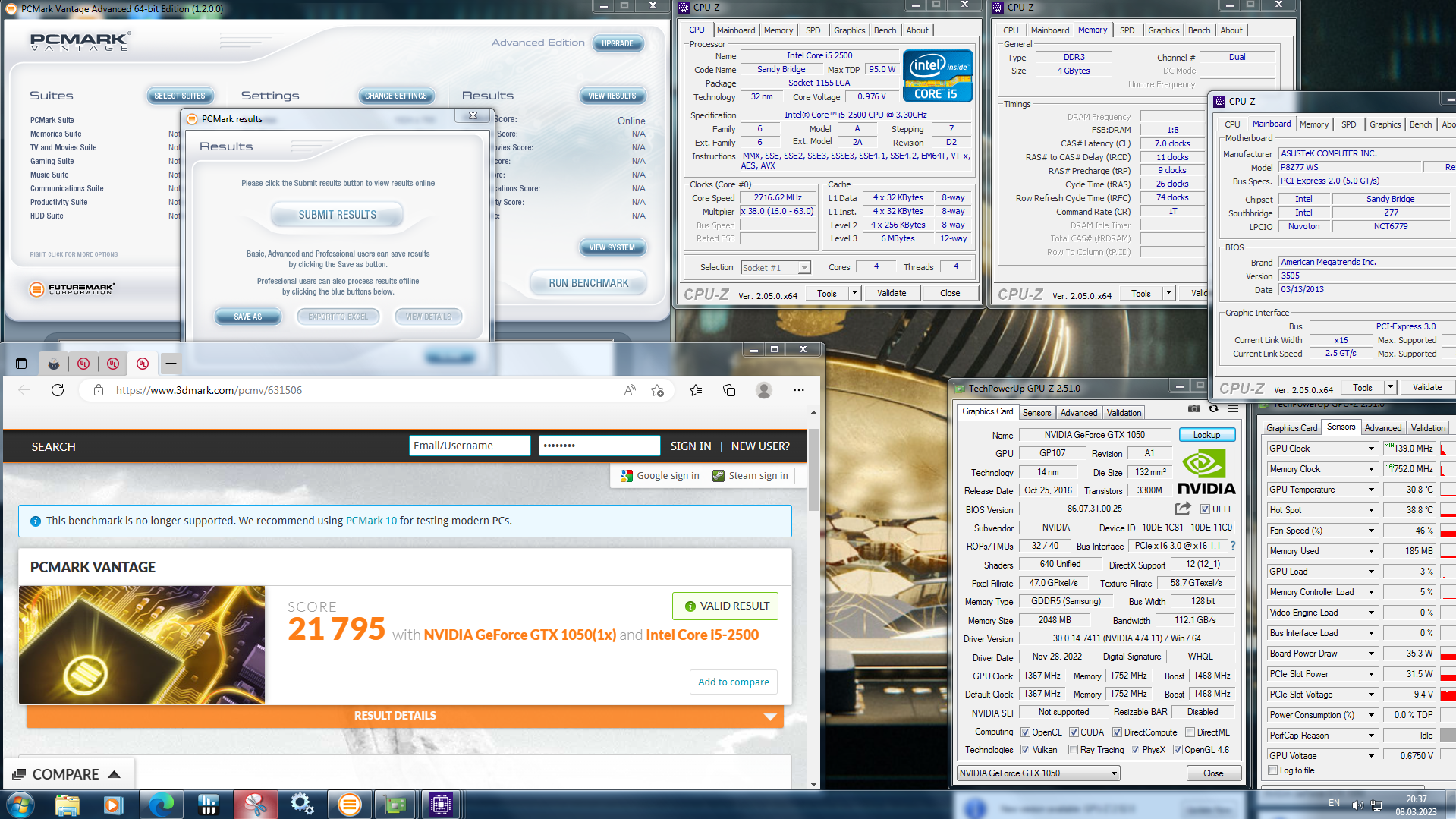1456x819 pixels.
Task: Toggle the Vulkan checkbox
Action: [1026, 750]
